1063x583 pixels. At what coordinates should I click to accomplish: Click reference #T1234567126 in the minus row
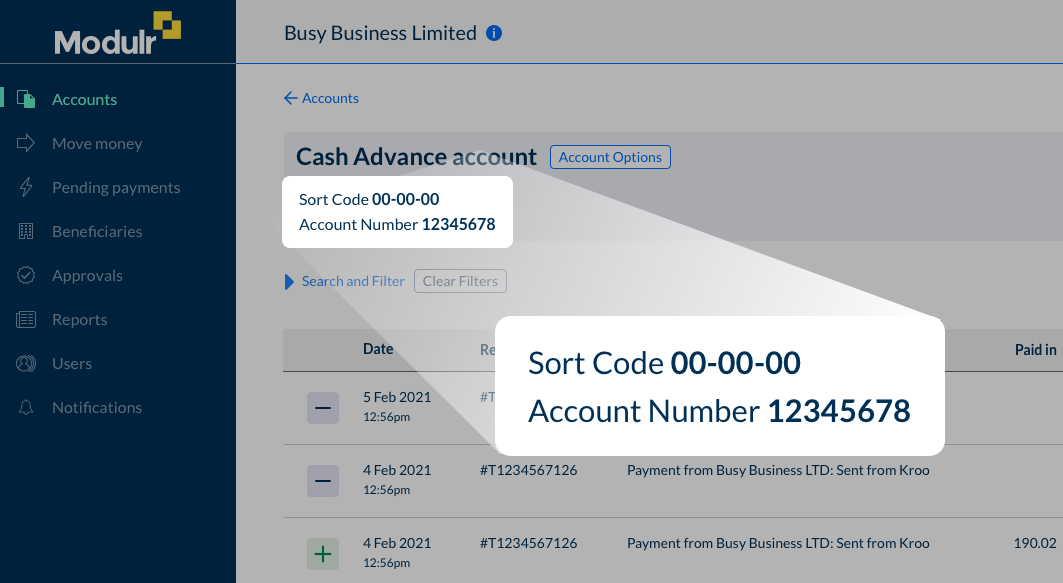[x=529, y=470]
